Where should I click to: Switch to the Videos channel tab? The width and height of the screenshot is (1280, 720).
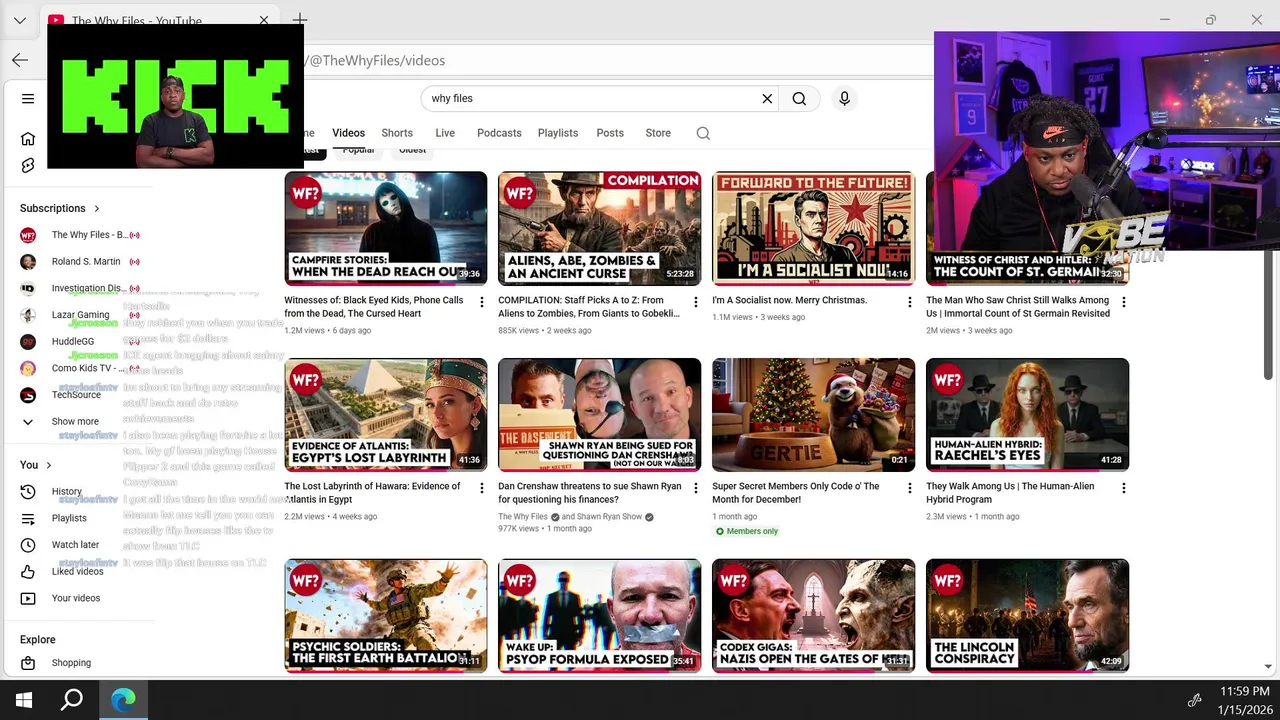[348, 133]
